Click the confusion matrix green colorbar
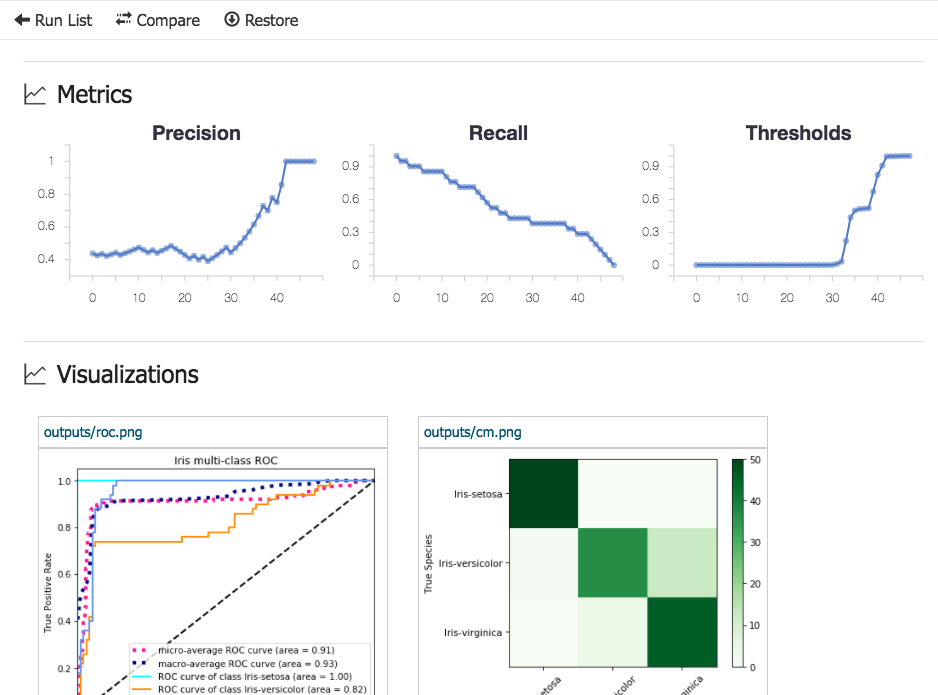 [738, 563]
